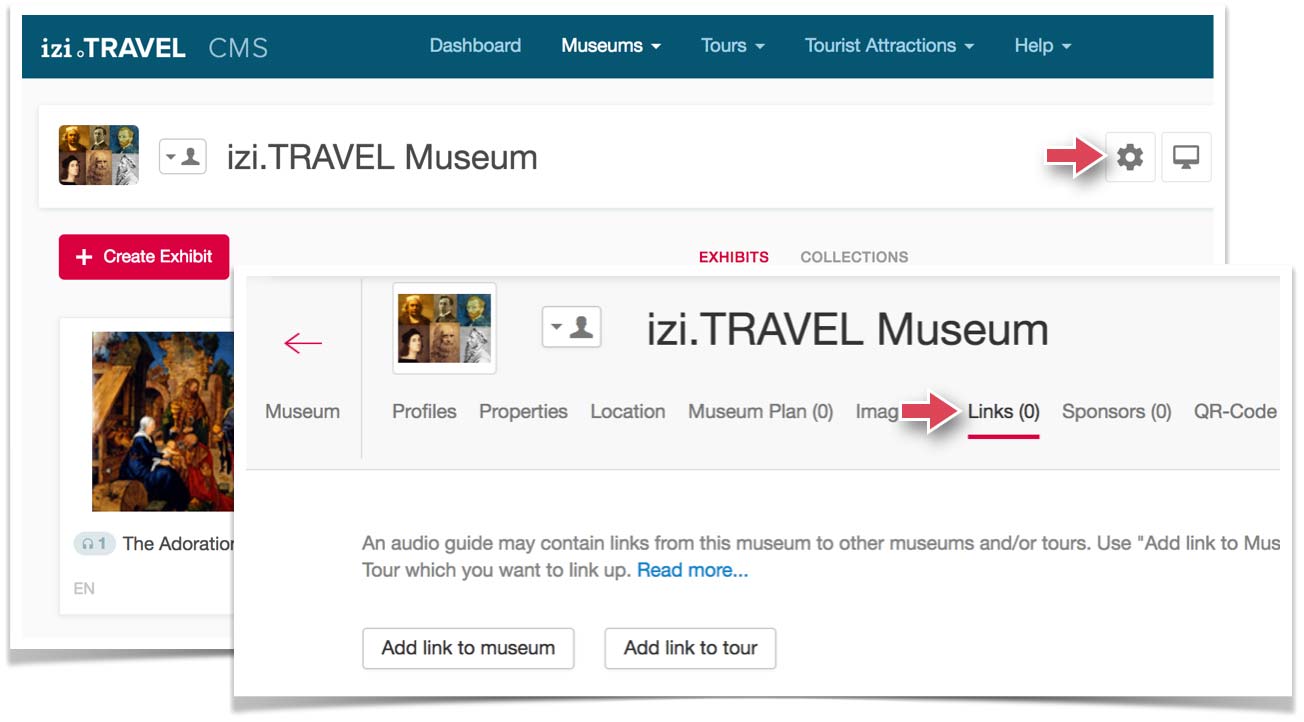Screen dimensions: 1304x722
Task: Click the Create Exhibit button
Action: (x=144, y=257)
